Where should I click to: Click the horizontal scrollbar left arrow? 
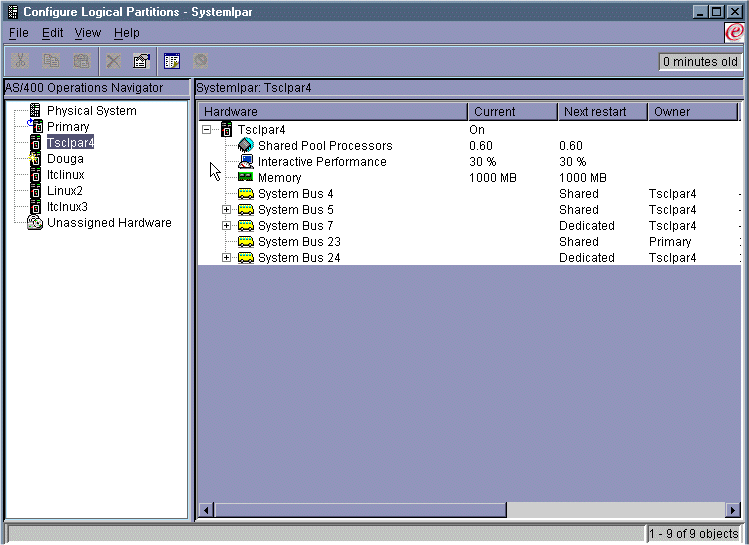click(206, 510)
